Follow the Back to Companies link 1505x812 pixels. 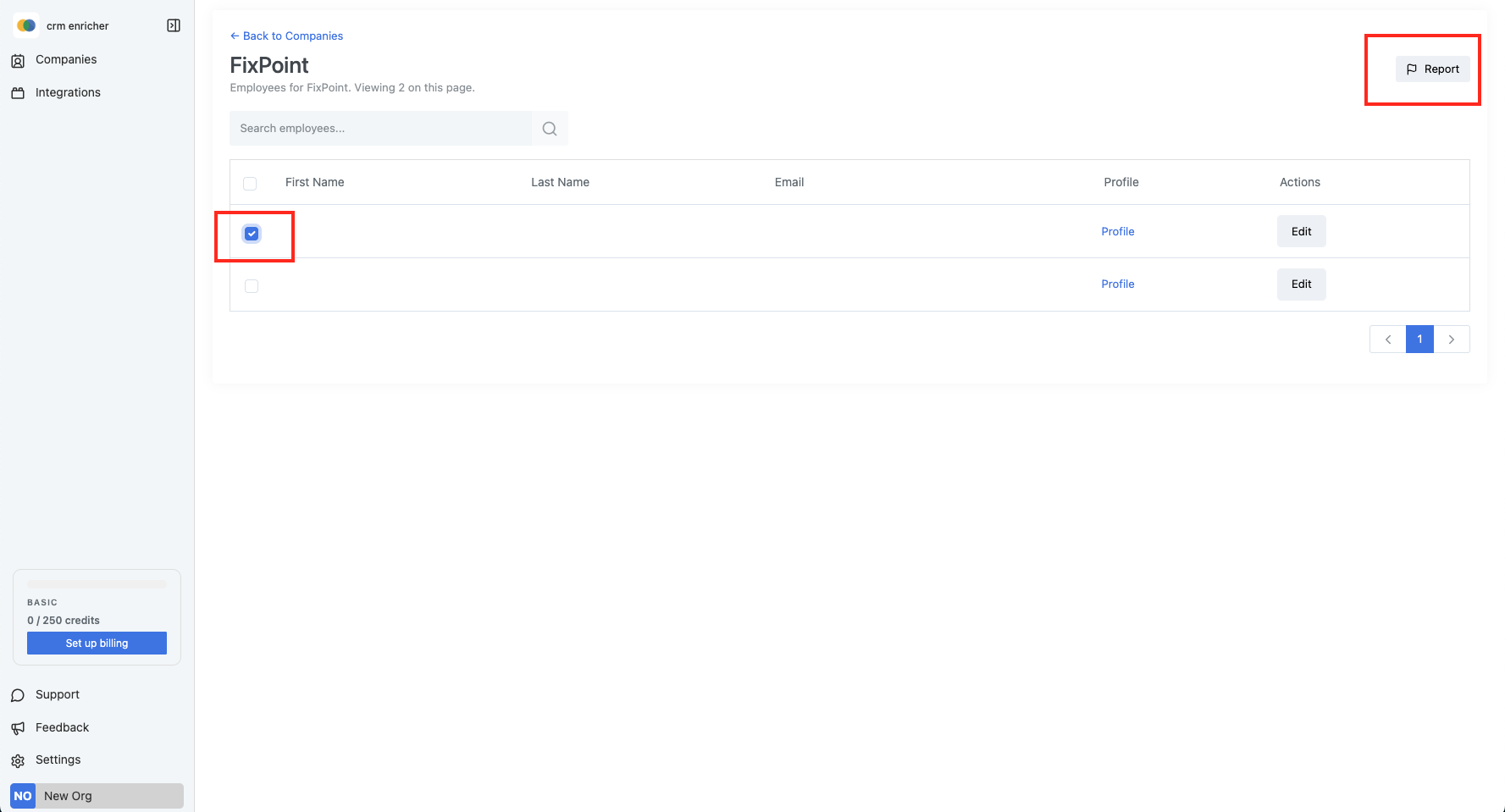tap(286, 36)
